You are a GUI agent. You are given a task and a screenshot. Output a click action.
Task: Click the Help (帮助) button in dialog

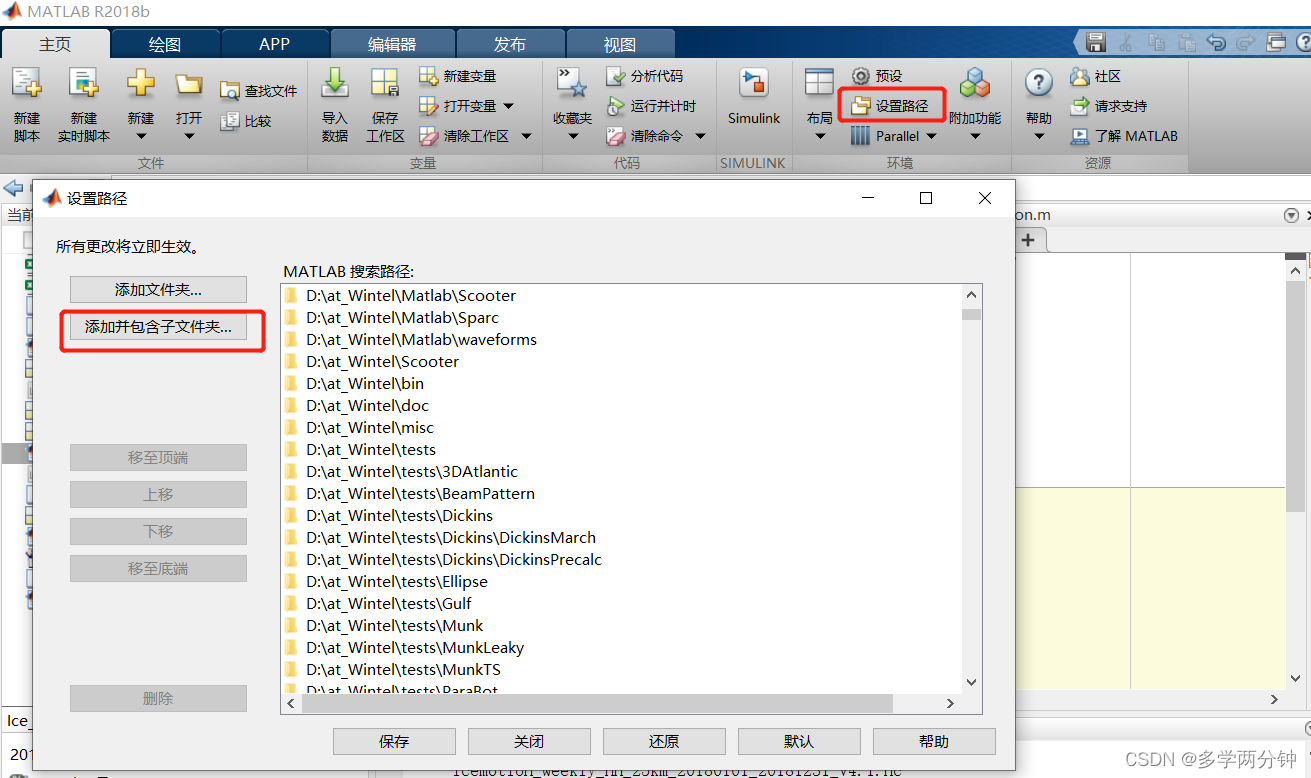coord(934,741)
